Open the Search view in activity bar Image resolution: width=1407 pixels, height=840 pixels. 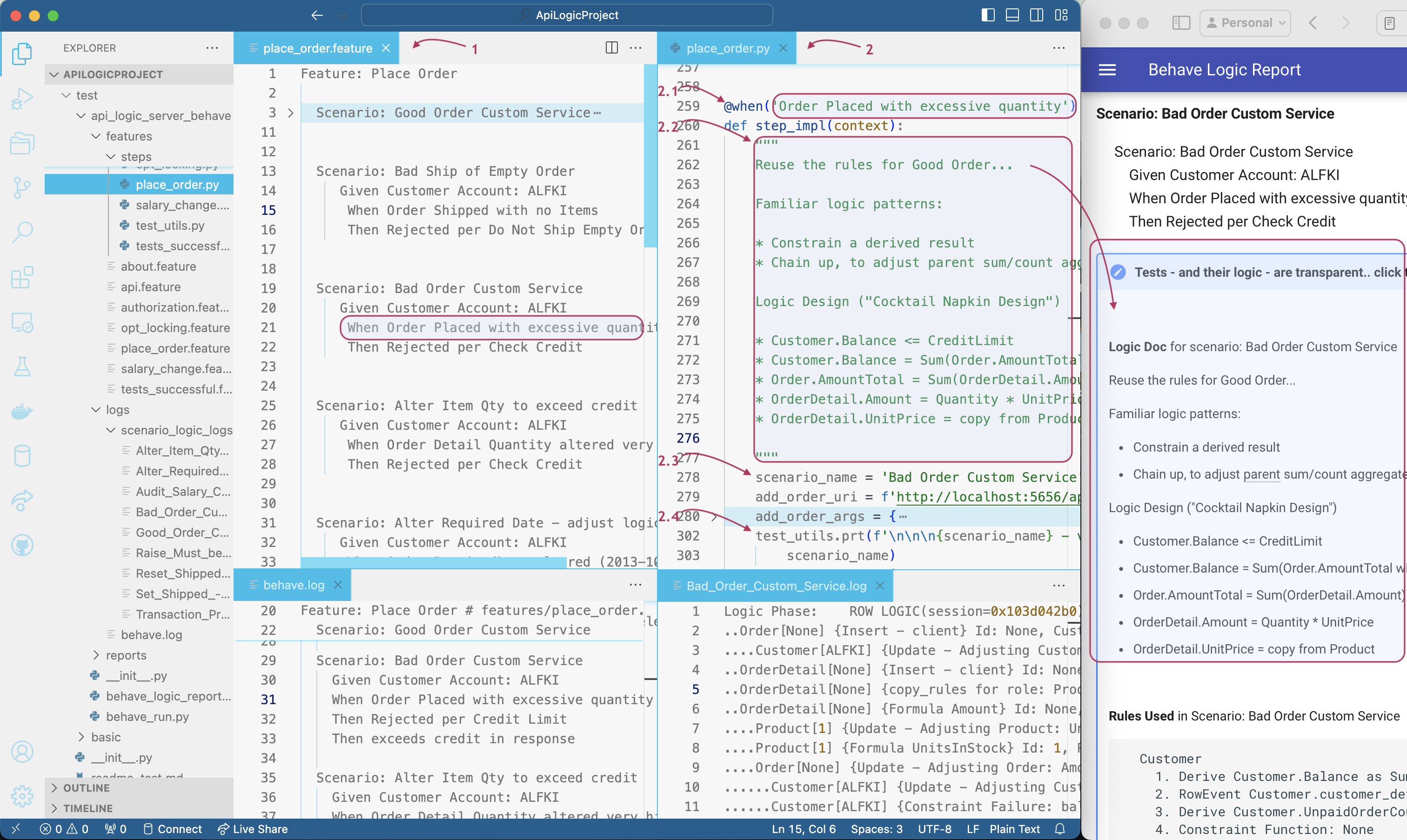click(22, 232)
